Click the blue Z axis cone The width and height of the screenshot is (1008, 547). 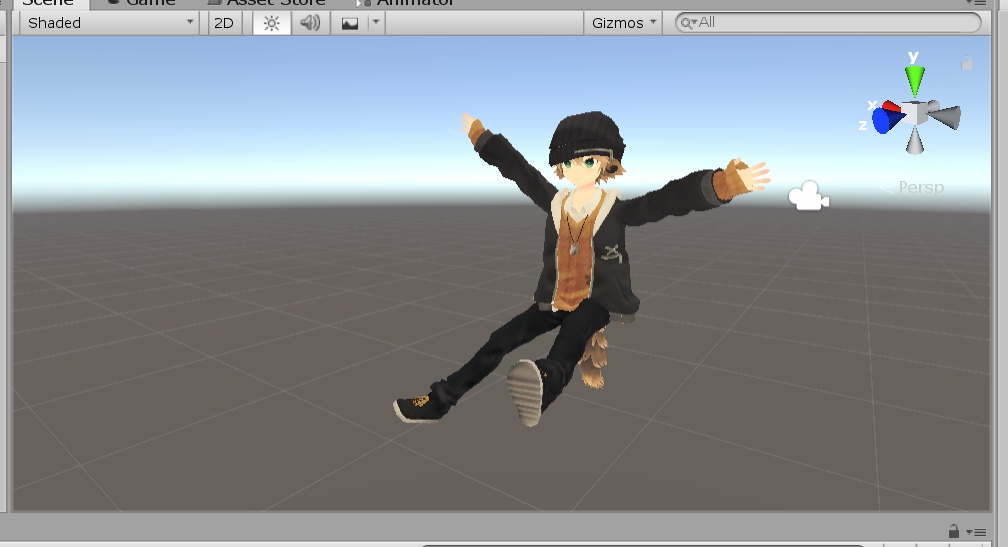tap(887, 120)
